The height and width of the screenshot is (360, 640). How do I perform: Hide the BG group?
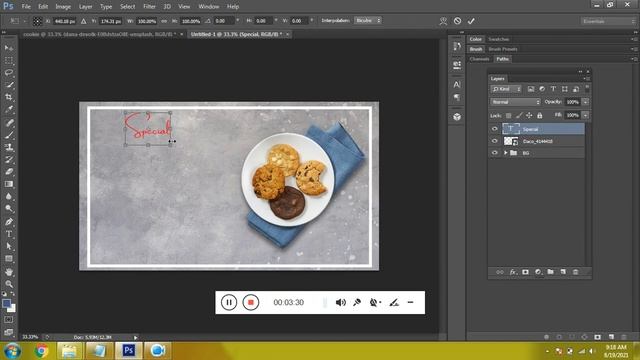495,153
